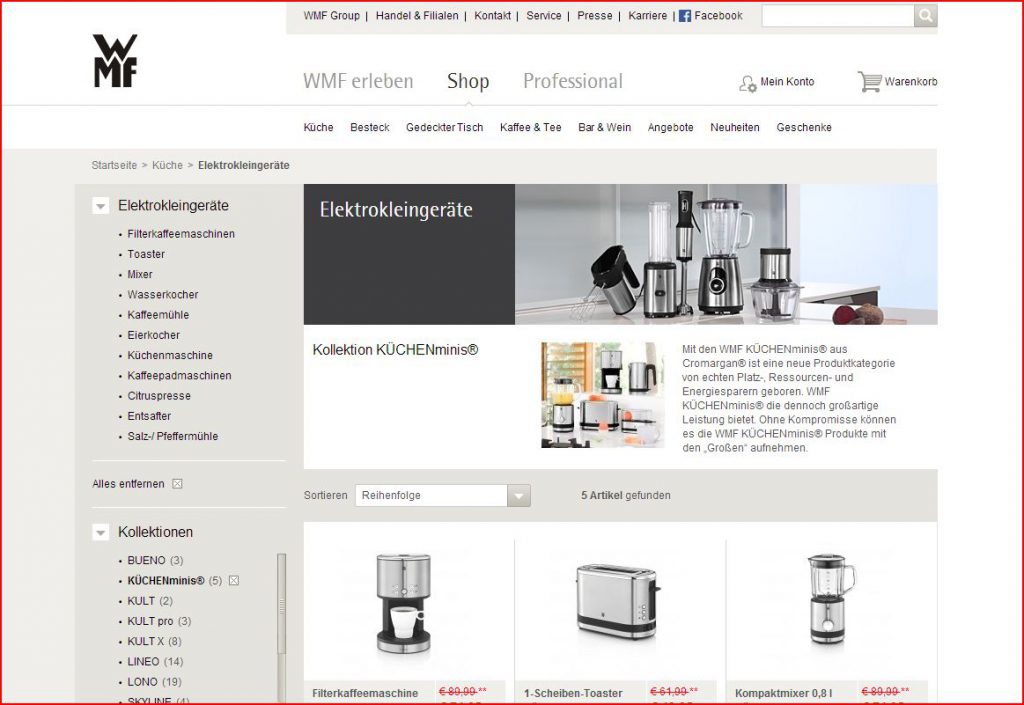
Task: Click the Mein Konto user icon
Action: coord(747,83)
